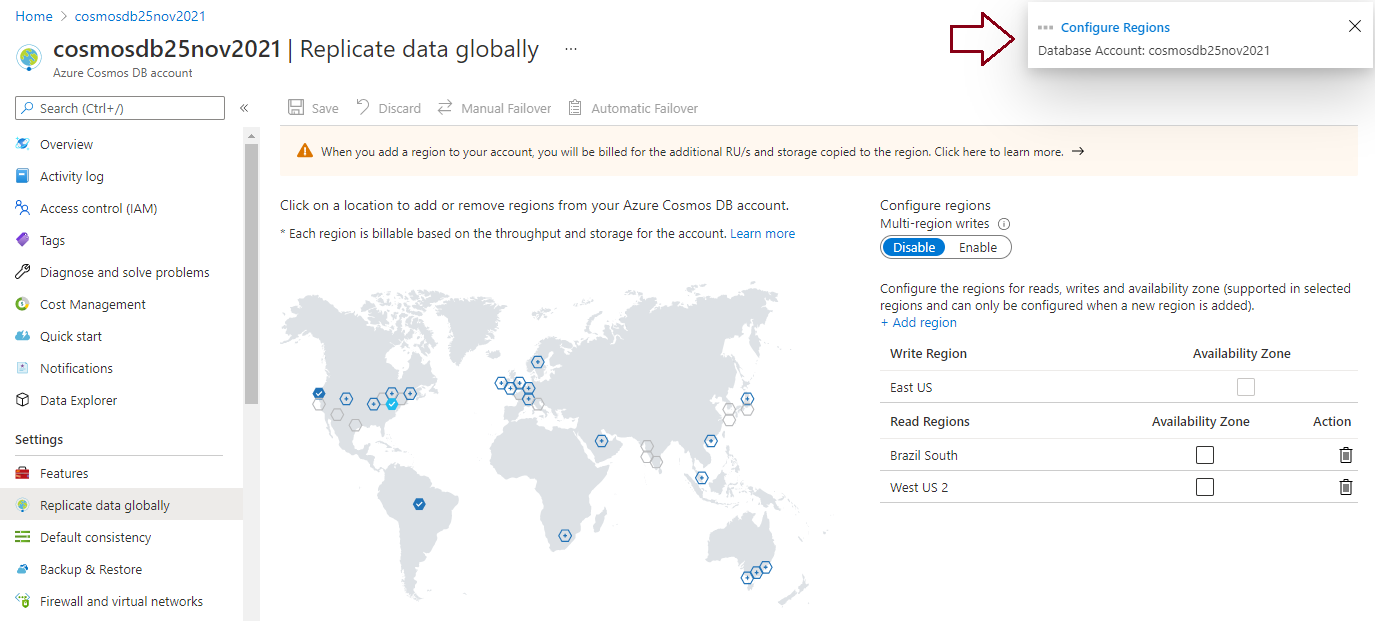1375x621 pixels.
Task: Check Availability Zone for West US 2
Action: [x=1205, y=487]
